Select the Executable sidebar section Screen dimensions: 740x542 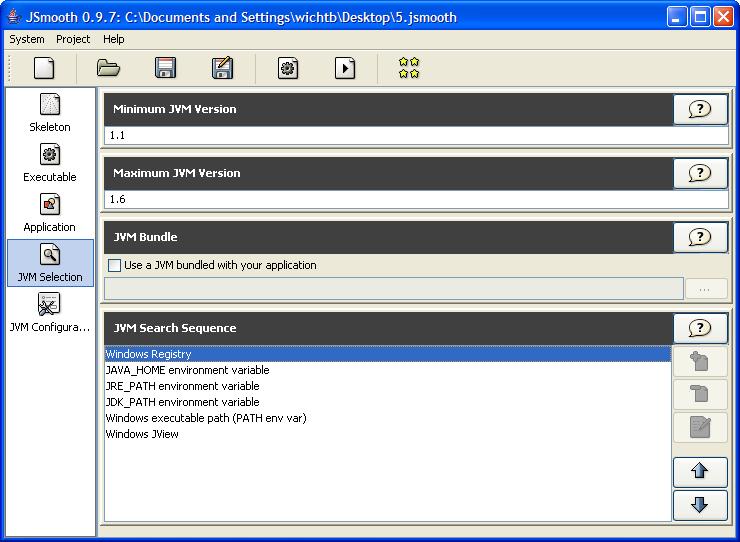point(50,162)
